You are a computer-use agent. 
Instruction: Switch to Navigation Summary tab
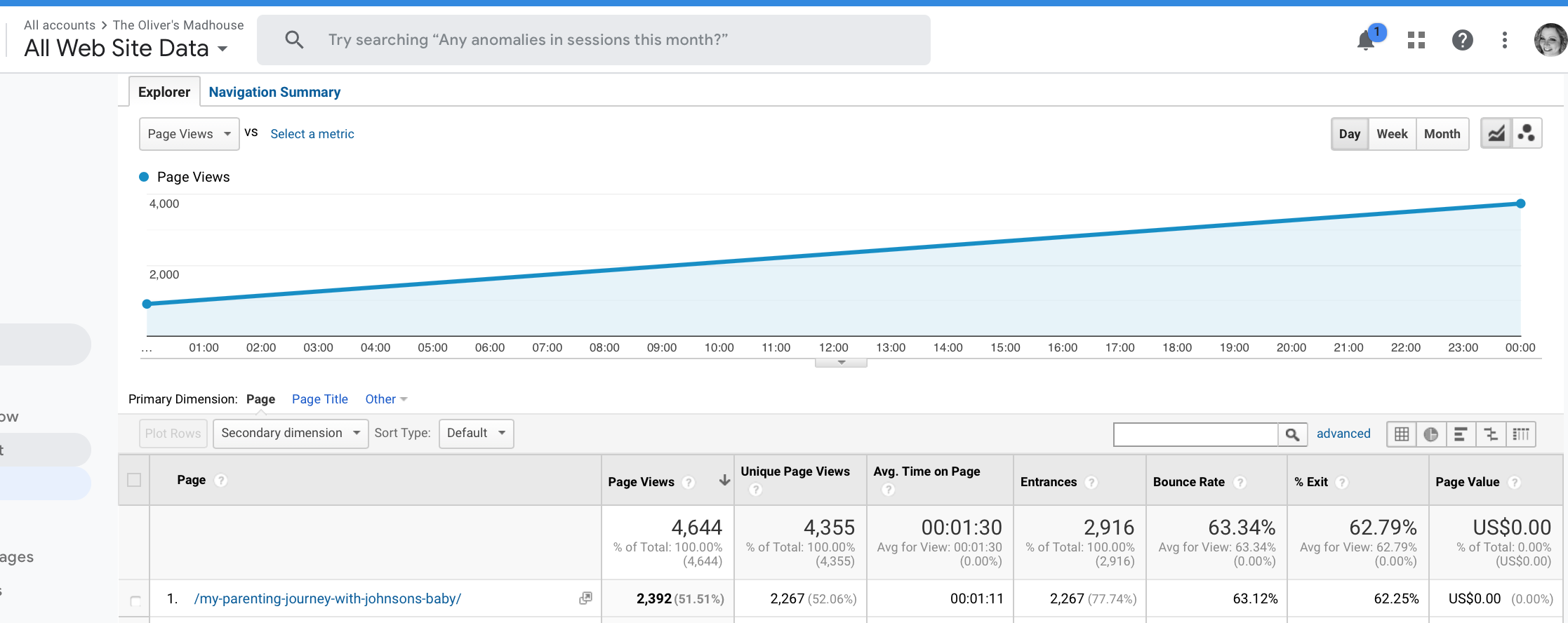point(274,92)
